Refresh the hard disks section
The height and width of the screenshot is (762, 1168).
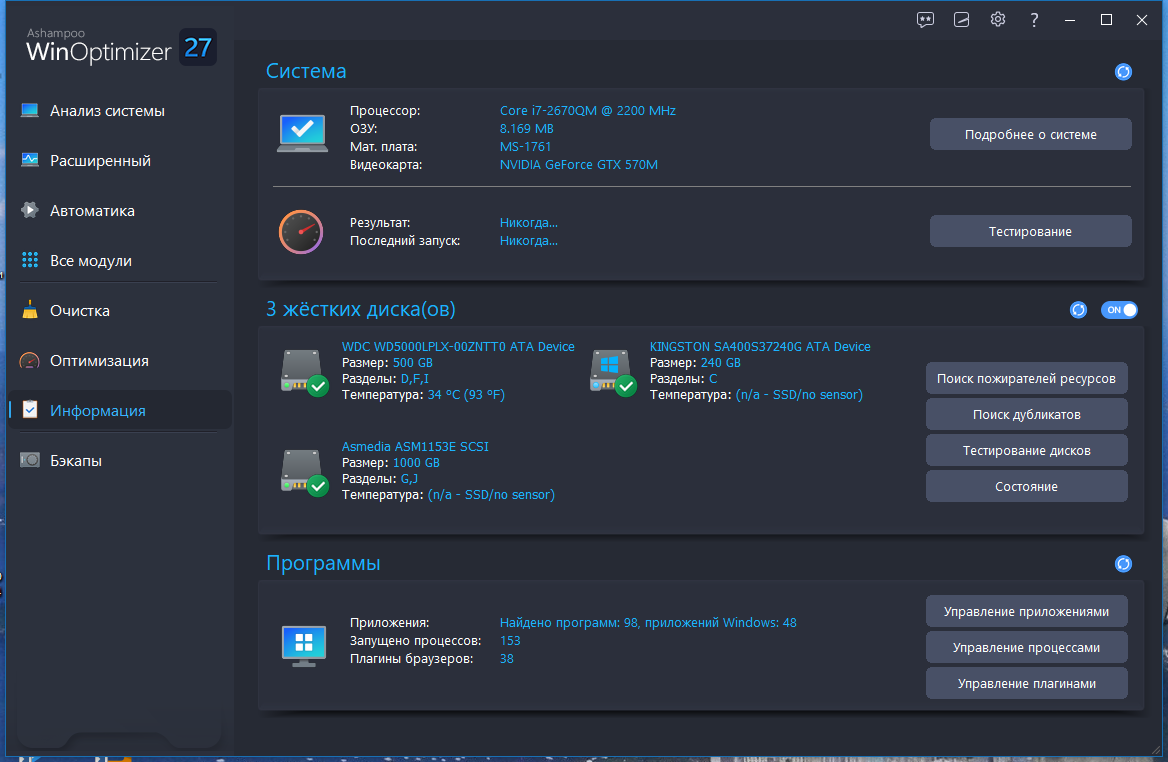pos(1078,310)
